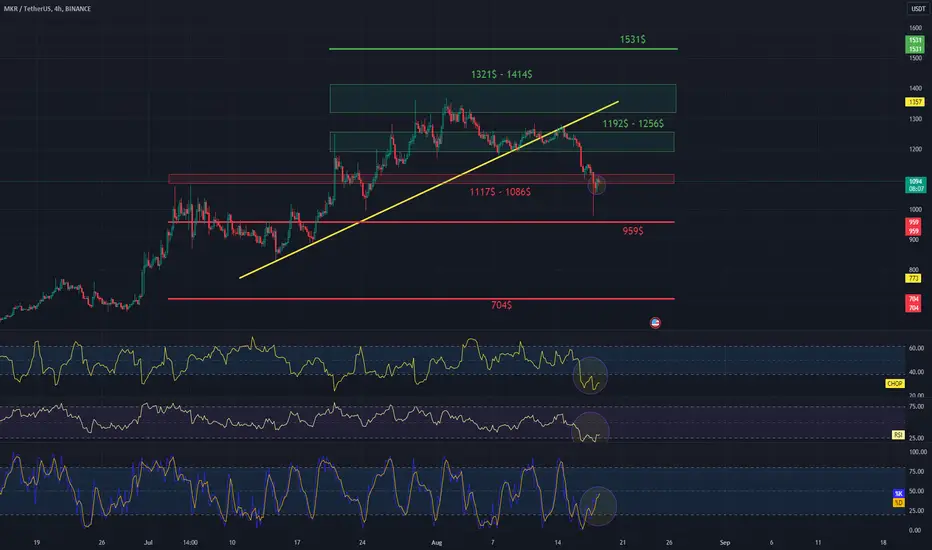The height and width of the screenshot is (550, 932).
Task: Select the green 1531$ horizontal line
Action: pos(503,49)
